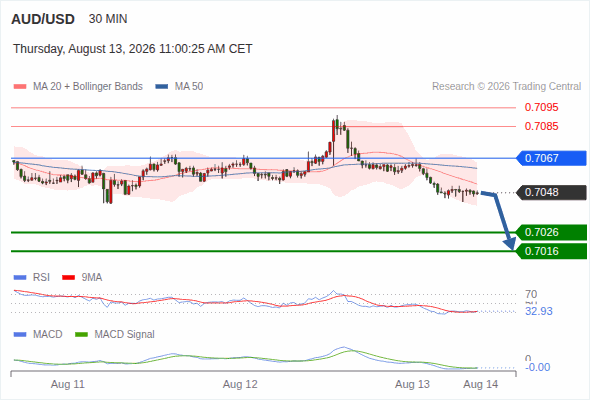Click the MACD Signal green legend marker
The width and height of the screenshot is (590, 400).
click(x=81, y=335)
